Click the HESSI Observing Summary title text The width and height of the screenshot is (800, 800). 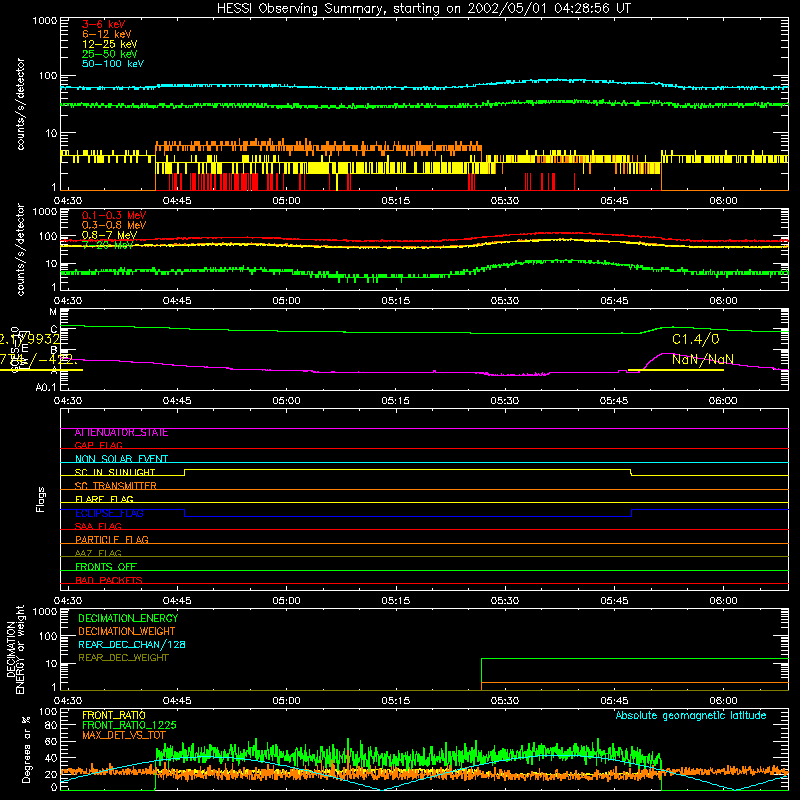[x=423, y=9]
